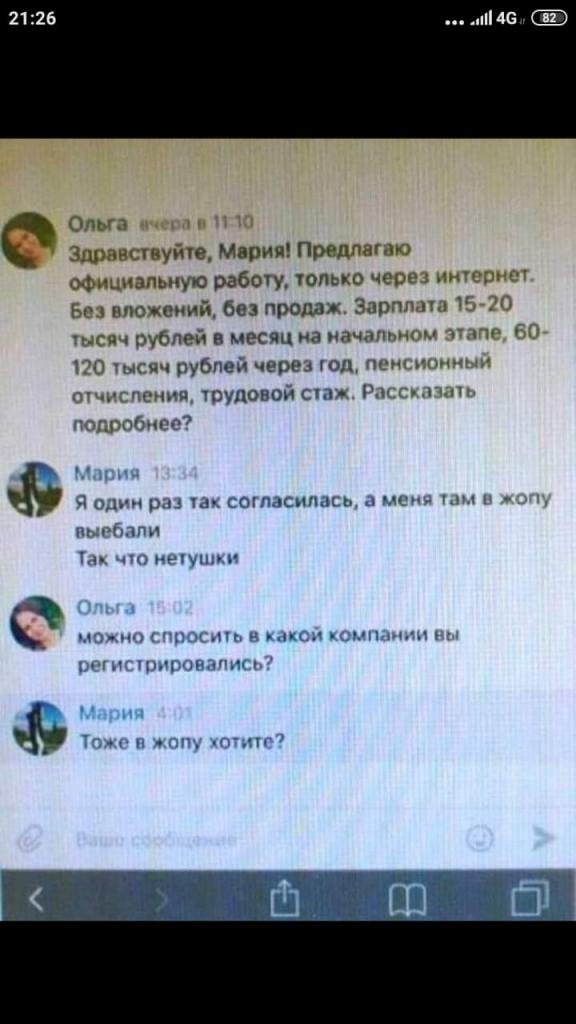Tap Мария's avatar on the last message
Viewport: 576px width, 1024px height.
click(39, 728)
